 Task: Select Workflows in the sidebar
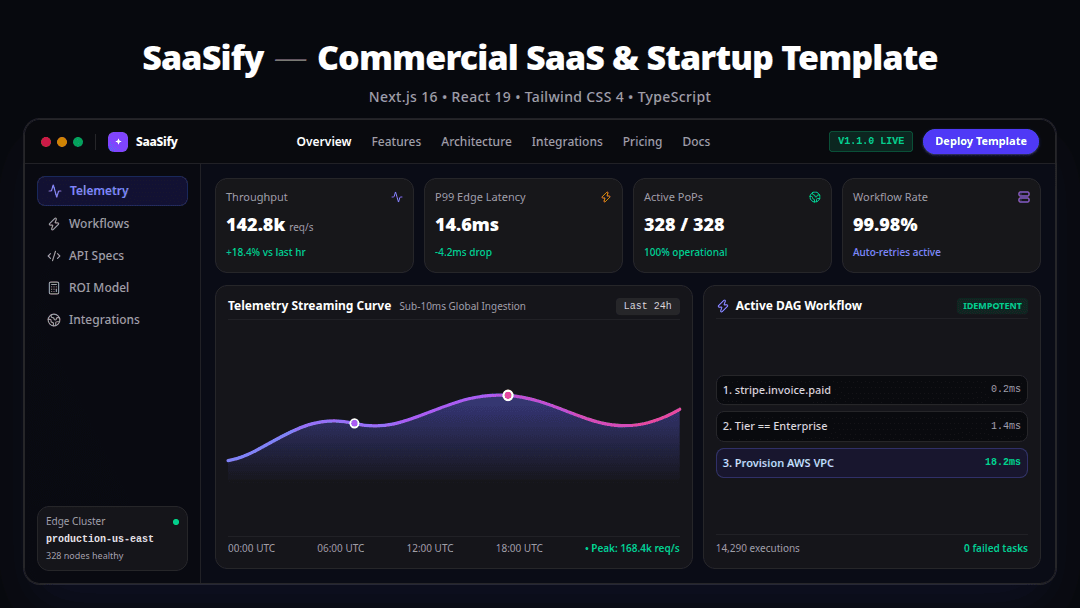[x=112, y=224]
